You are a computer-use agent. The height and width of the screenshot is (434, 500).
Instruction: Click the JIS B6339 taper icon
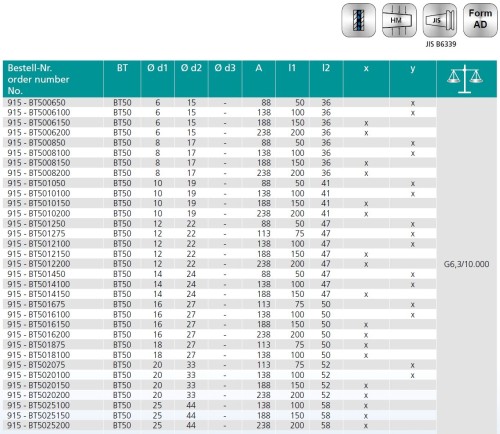click(440, 20)
